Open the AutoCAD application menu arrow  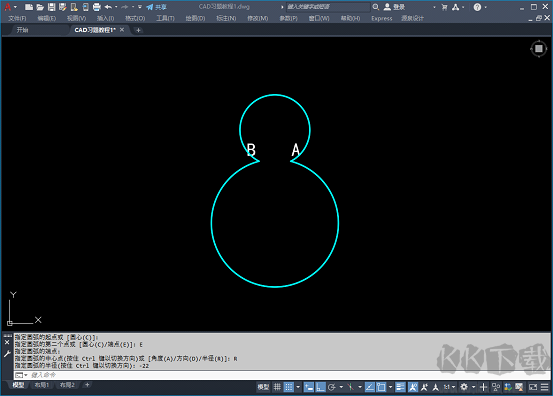(16, 7)
